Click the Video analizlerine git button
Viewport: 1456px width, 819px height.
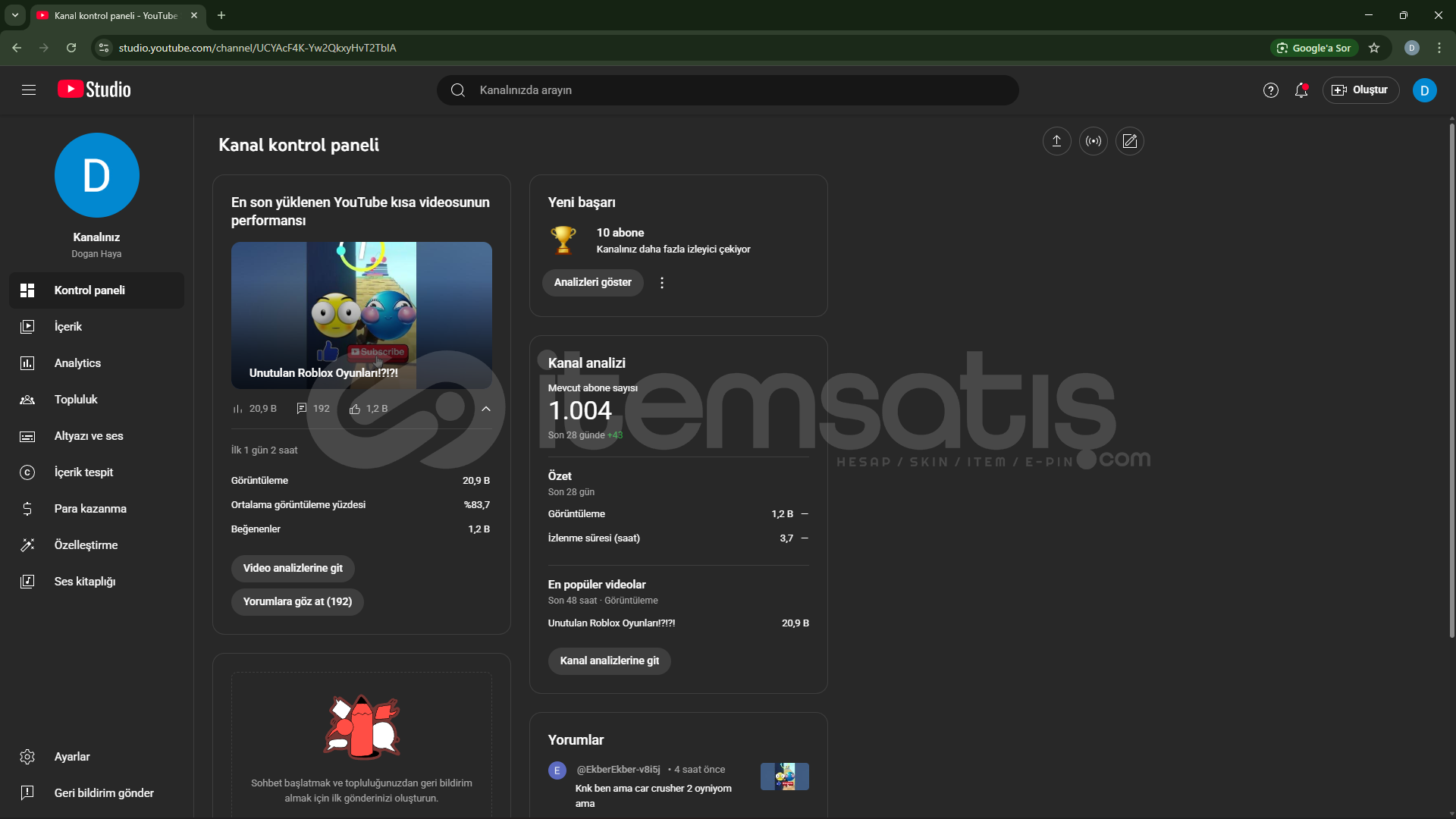[x=293, y=568]
